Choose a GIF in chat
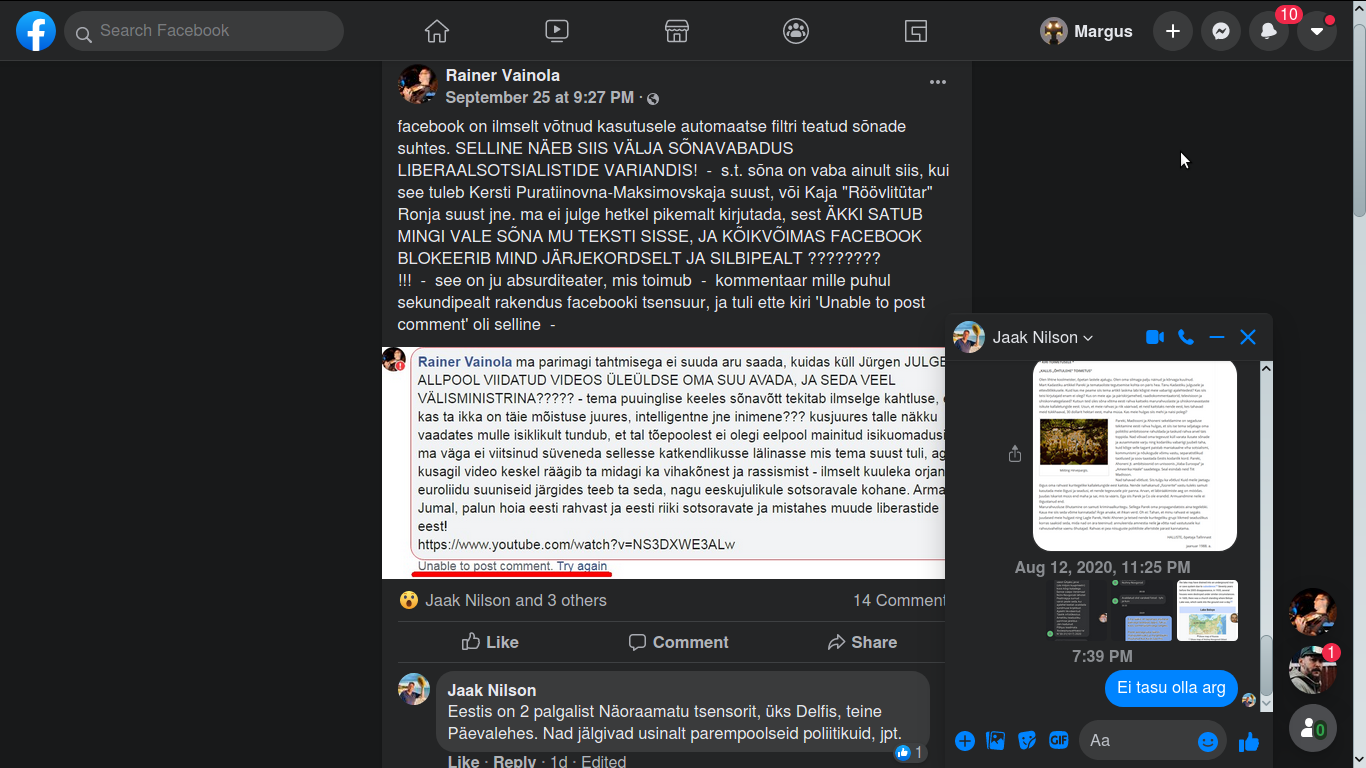This screenshot has height=768, width=1366. (x=1058, y=741)
